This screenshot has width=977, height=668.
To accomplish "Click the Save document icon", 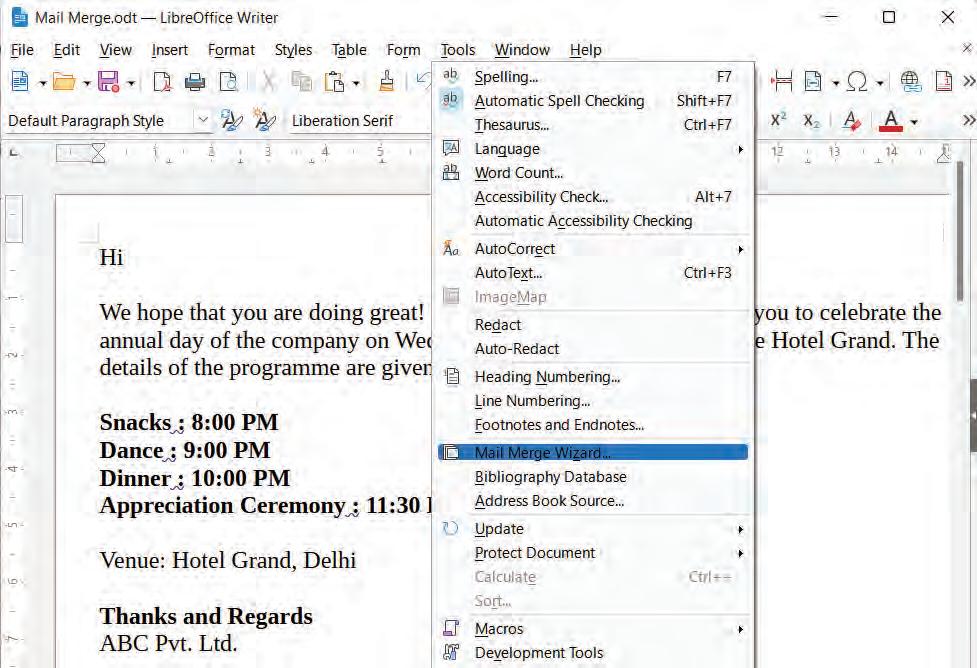I will coord(108,82).
